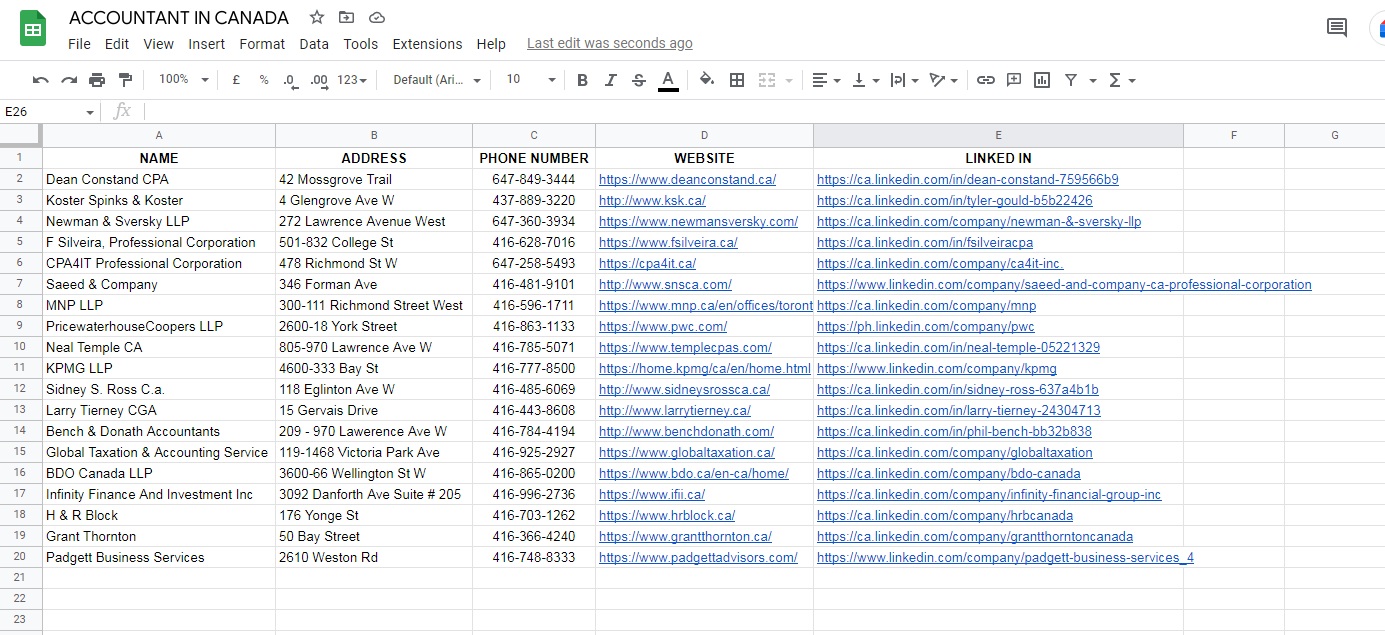
Task: Select column E header
Action: tap(998, 135)
